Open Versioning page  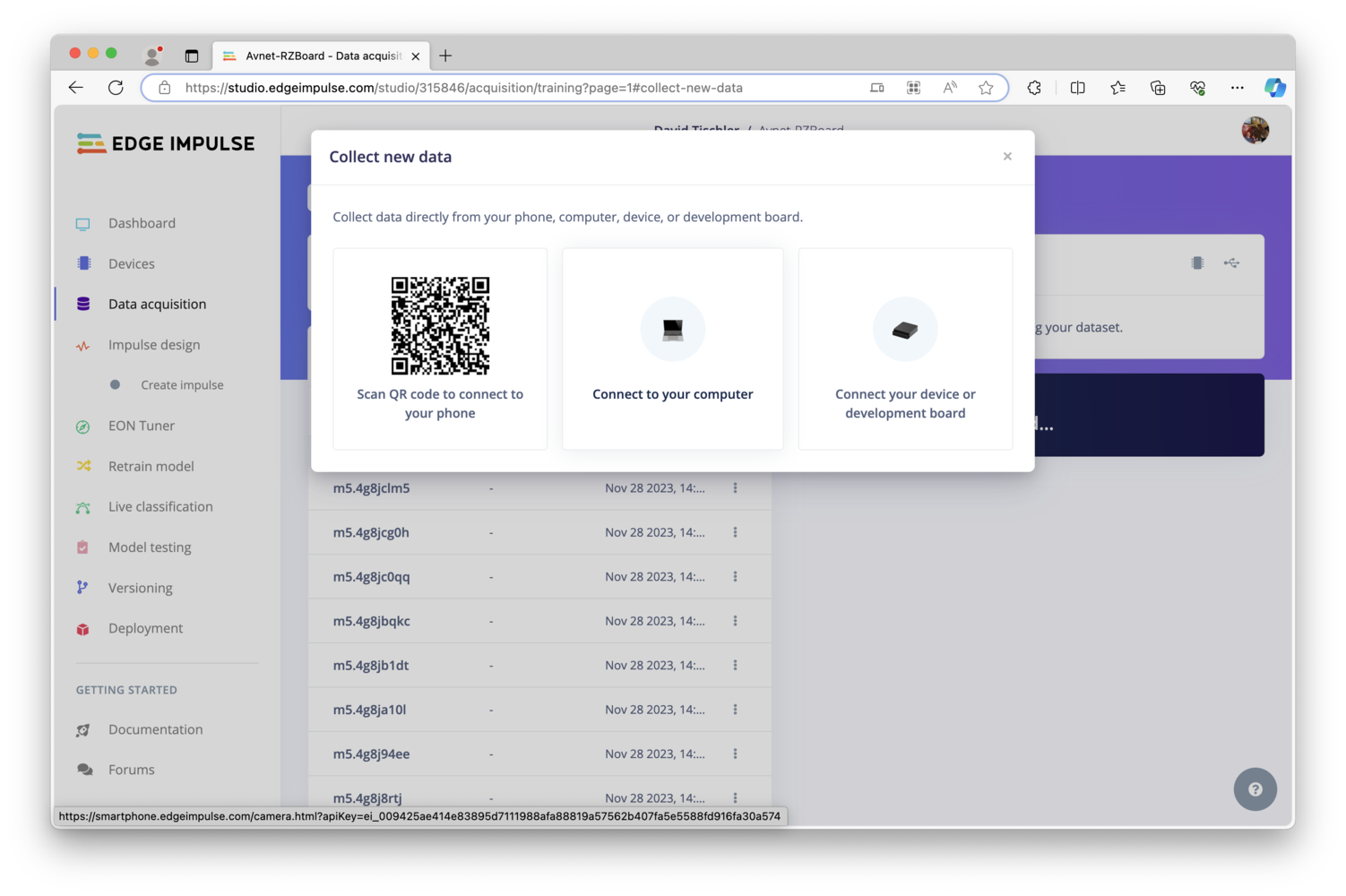140,588
